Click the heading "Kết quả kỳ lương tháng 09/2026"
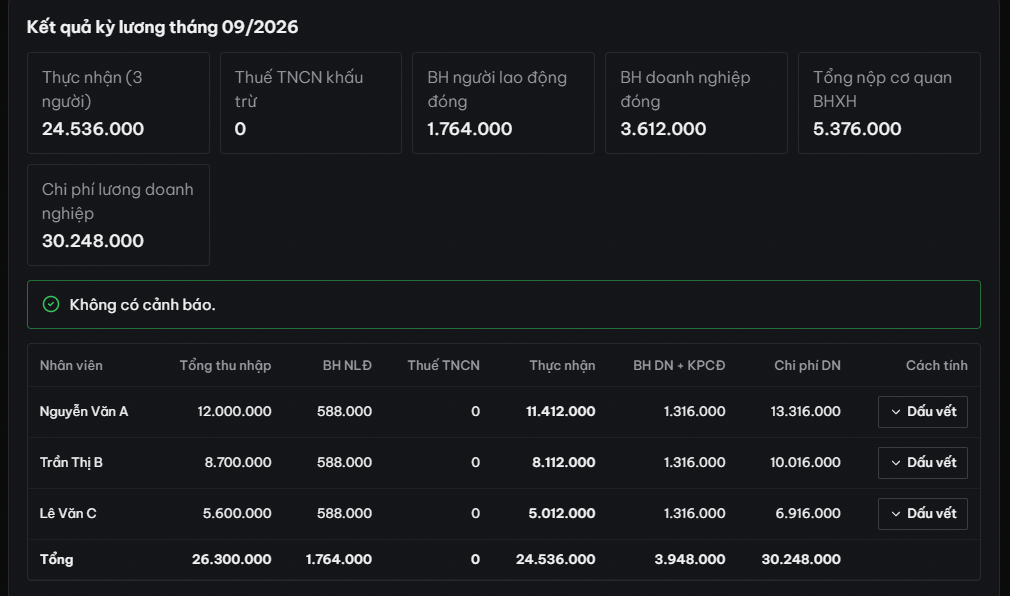The width and height of the screenshot is (1010, 596). tap(162, 27)
